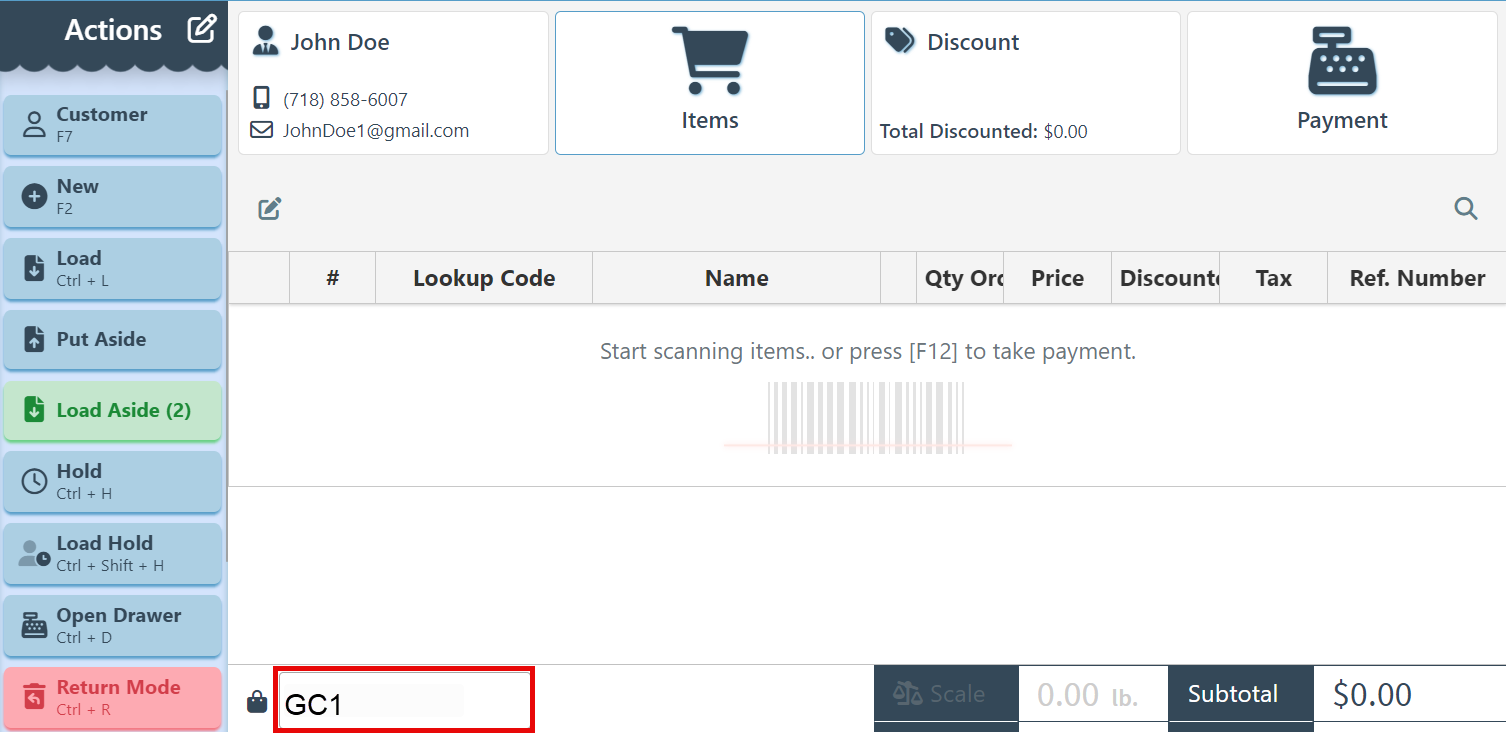Click the search magnifier icon
The height and width of the screenshot is (733, 1506).
pos(1465,209)
